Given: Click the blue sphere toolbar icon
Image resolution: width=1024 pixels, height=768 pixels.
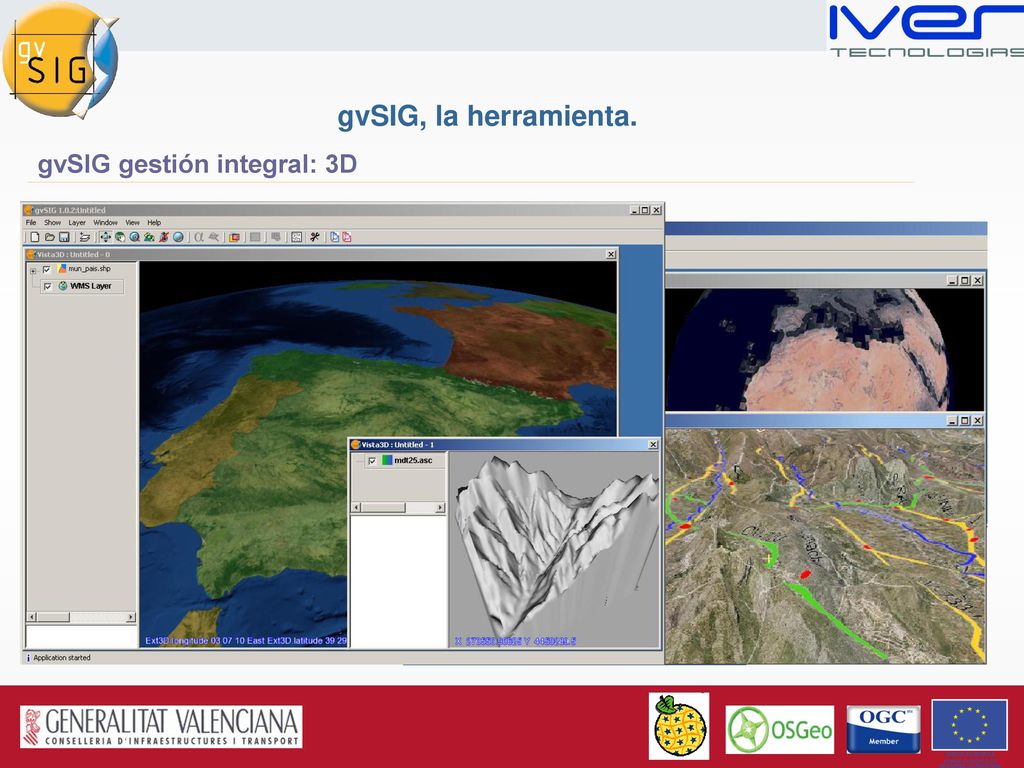Looking at the screenshot, I should (178, 237).
